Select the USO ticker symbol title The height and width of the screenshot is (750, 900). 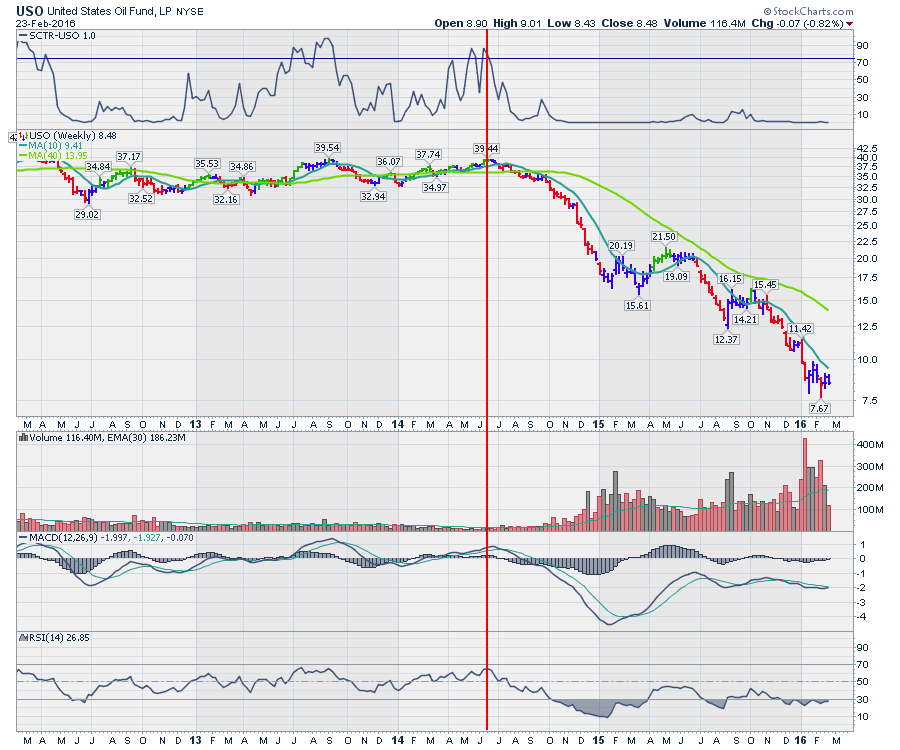(x=30, y=9)
